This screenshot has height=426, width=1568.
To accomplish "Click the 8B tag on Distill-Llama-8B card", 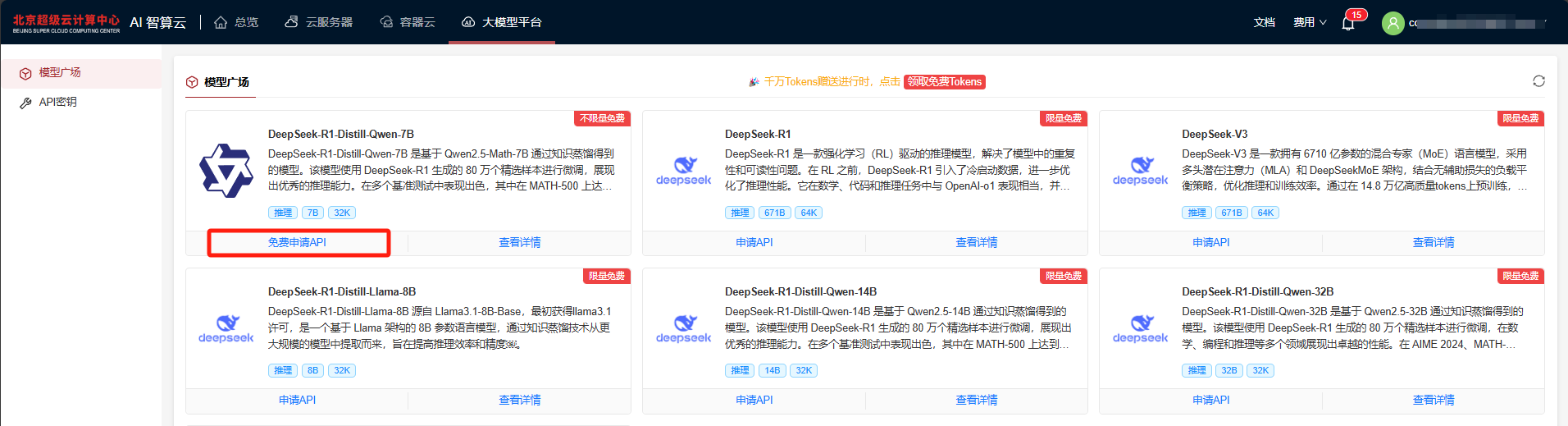I will (x=312, y=370).
